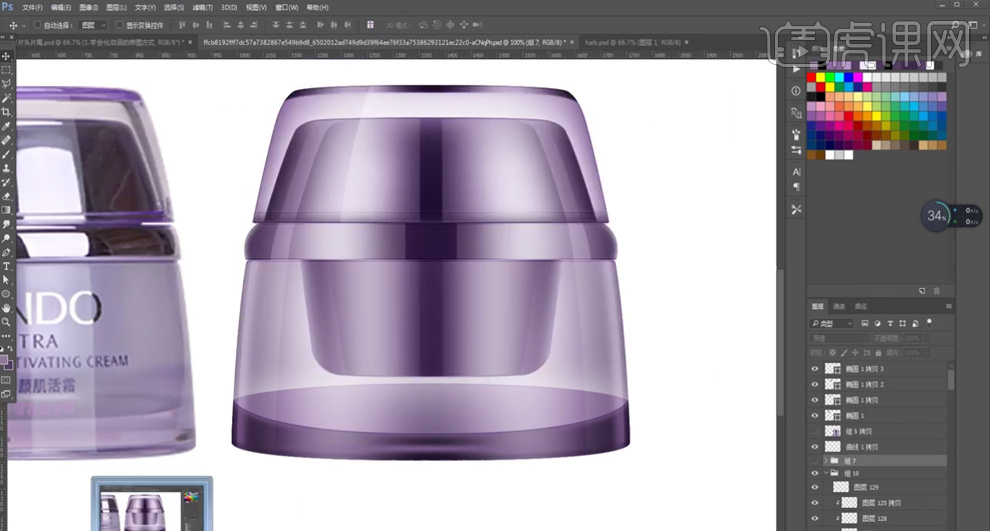Toggle the 显示变换控件 checkbox
The width and height of the screenshot is (990, 531).
point(120,25)
